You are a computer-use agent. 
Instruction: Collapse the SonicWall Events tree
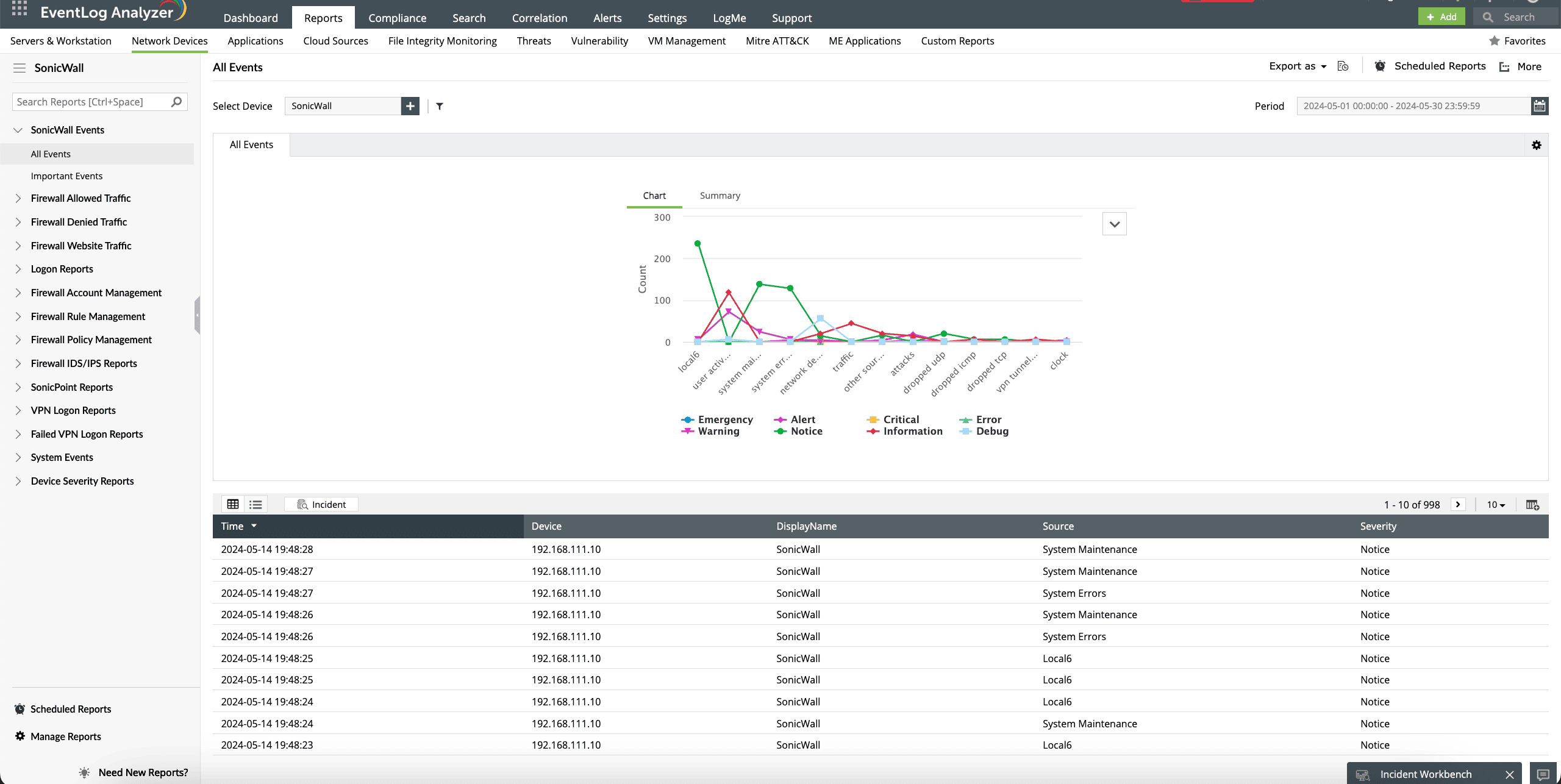coord(18,130)
